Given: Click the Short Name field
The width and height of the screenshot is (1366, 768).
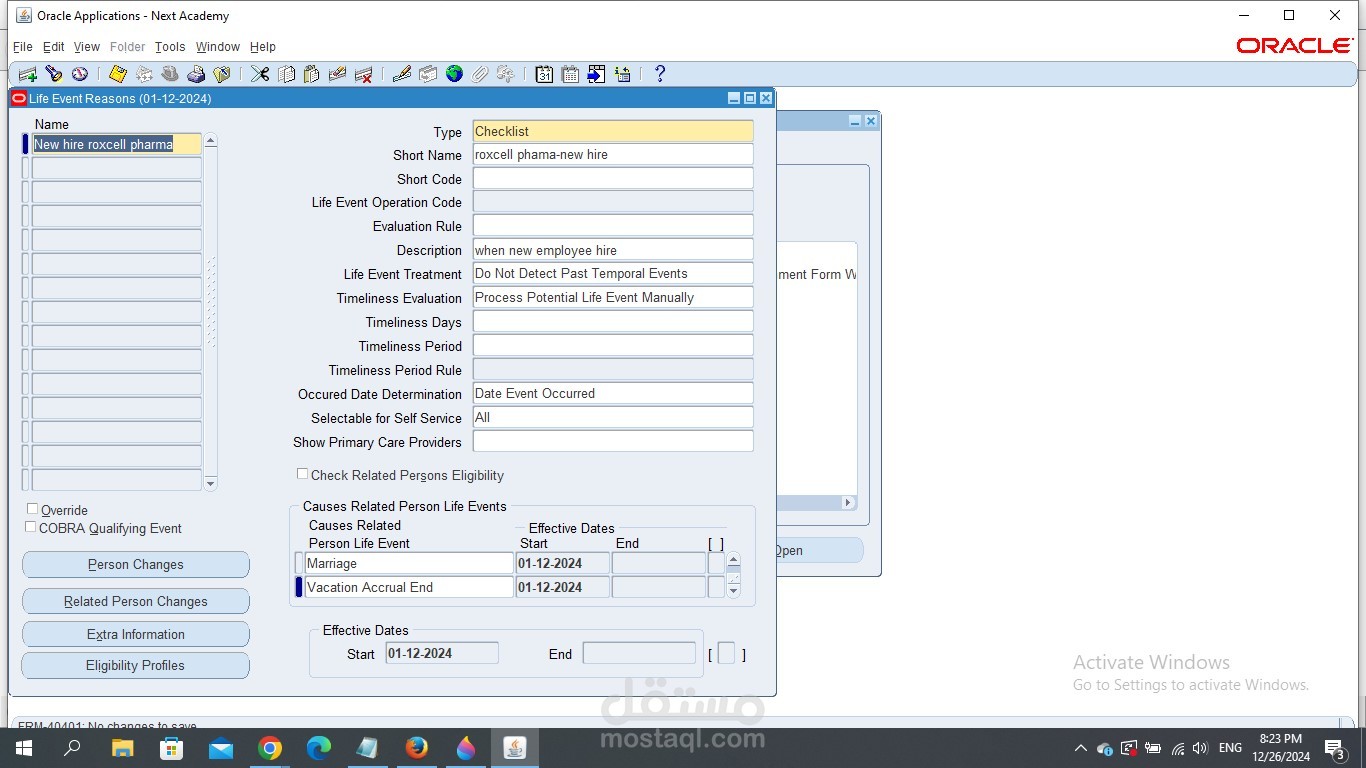Looking at the screenshot, I should click(x=613, y=155).
